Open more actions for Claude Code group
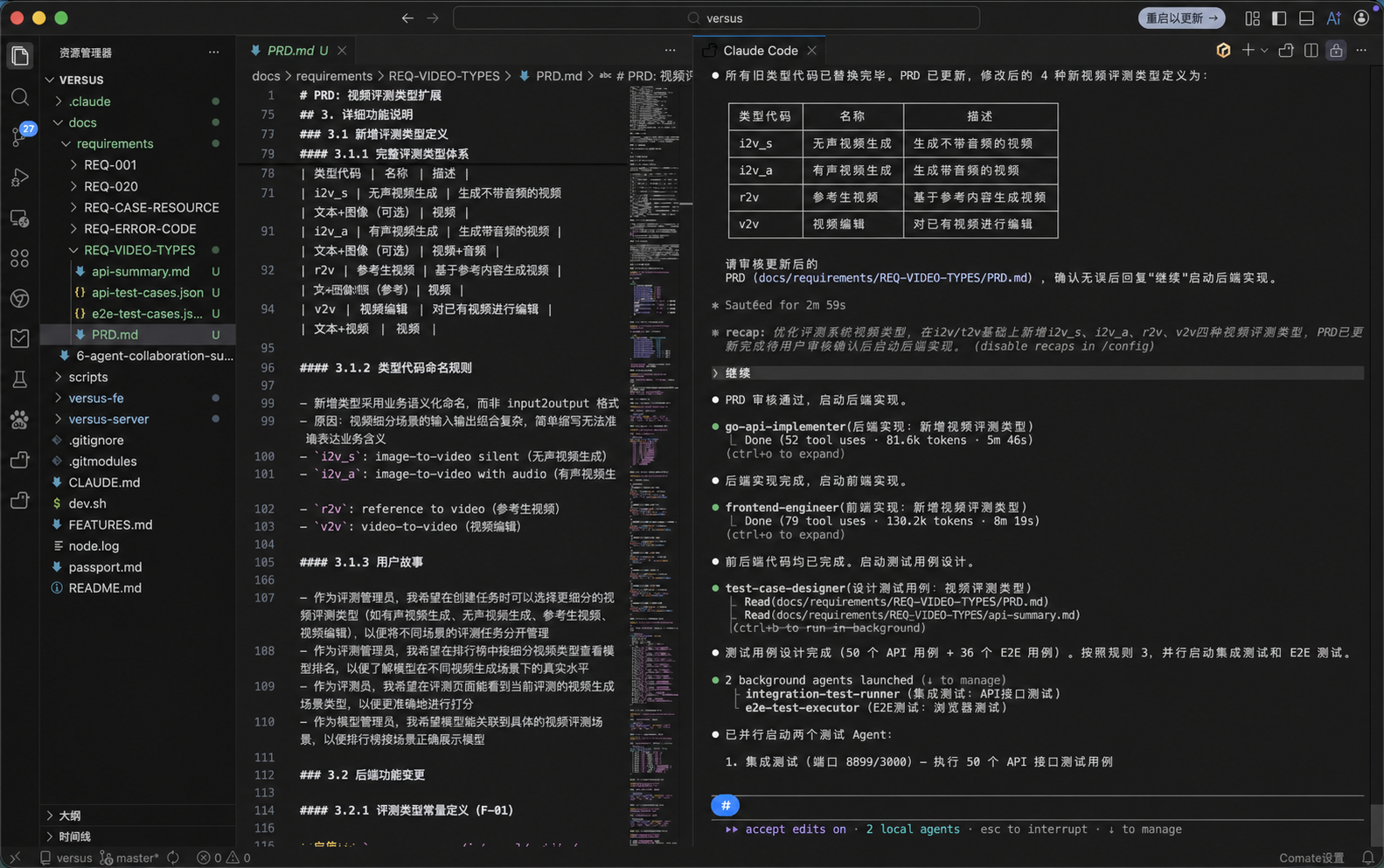The height and width of the screenshot is (868, 1384). [1361, 51]
